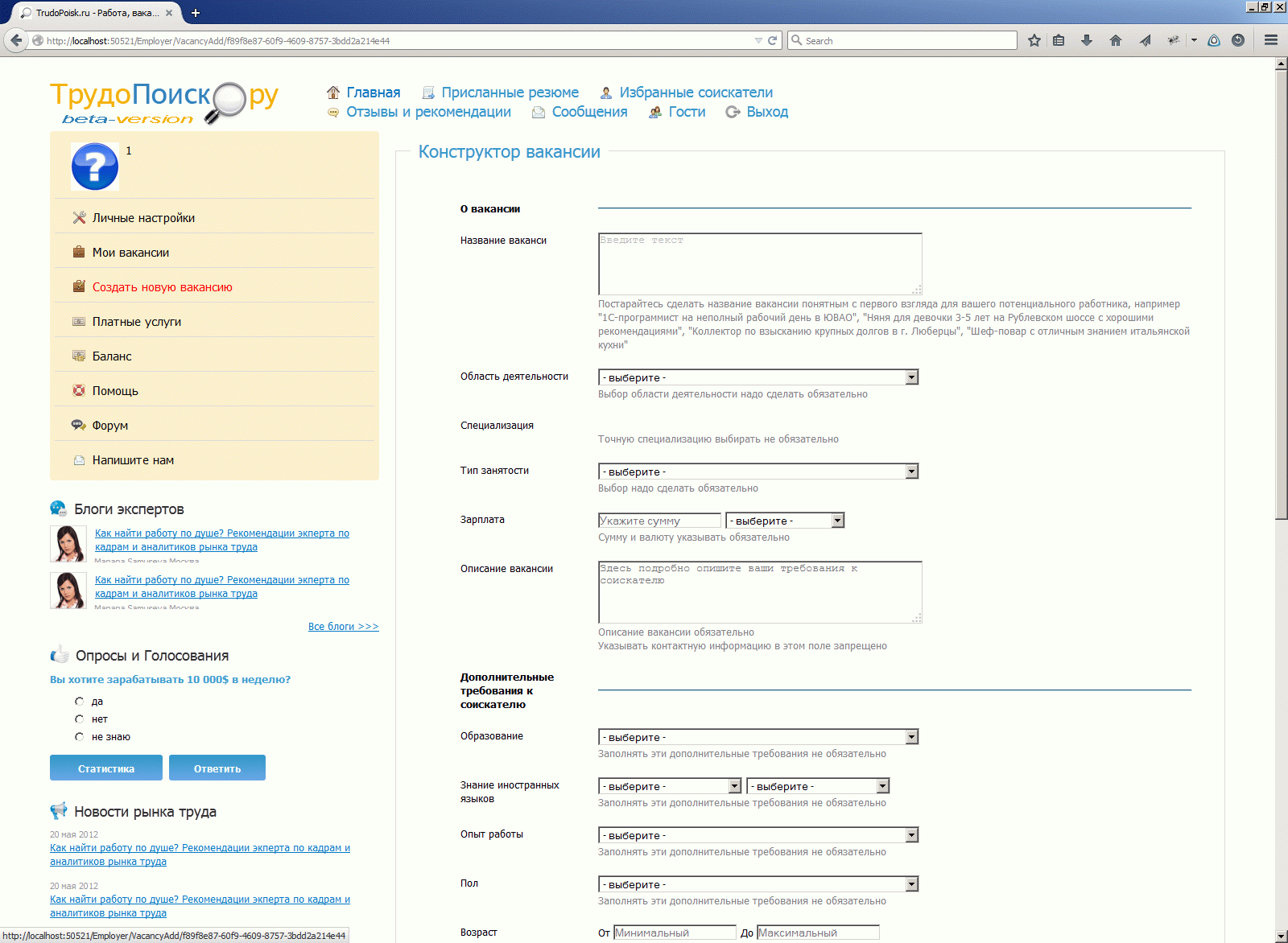Select the 'да' poll radio button
The width and height of the screenshot is (1288, 943).
click(79, 702)
